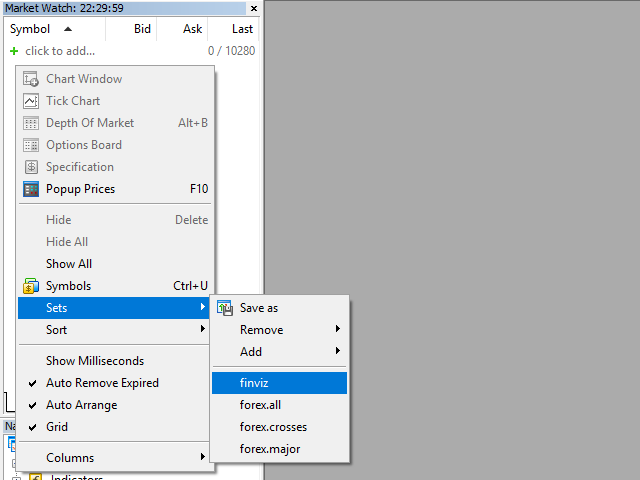Viewport: 640px width, 480px height.
Task: Enable Show Milliseconds
Action: pyautogui.click(x=114, y=361)
